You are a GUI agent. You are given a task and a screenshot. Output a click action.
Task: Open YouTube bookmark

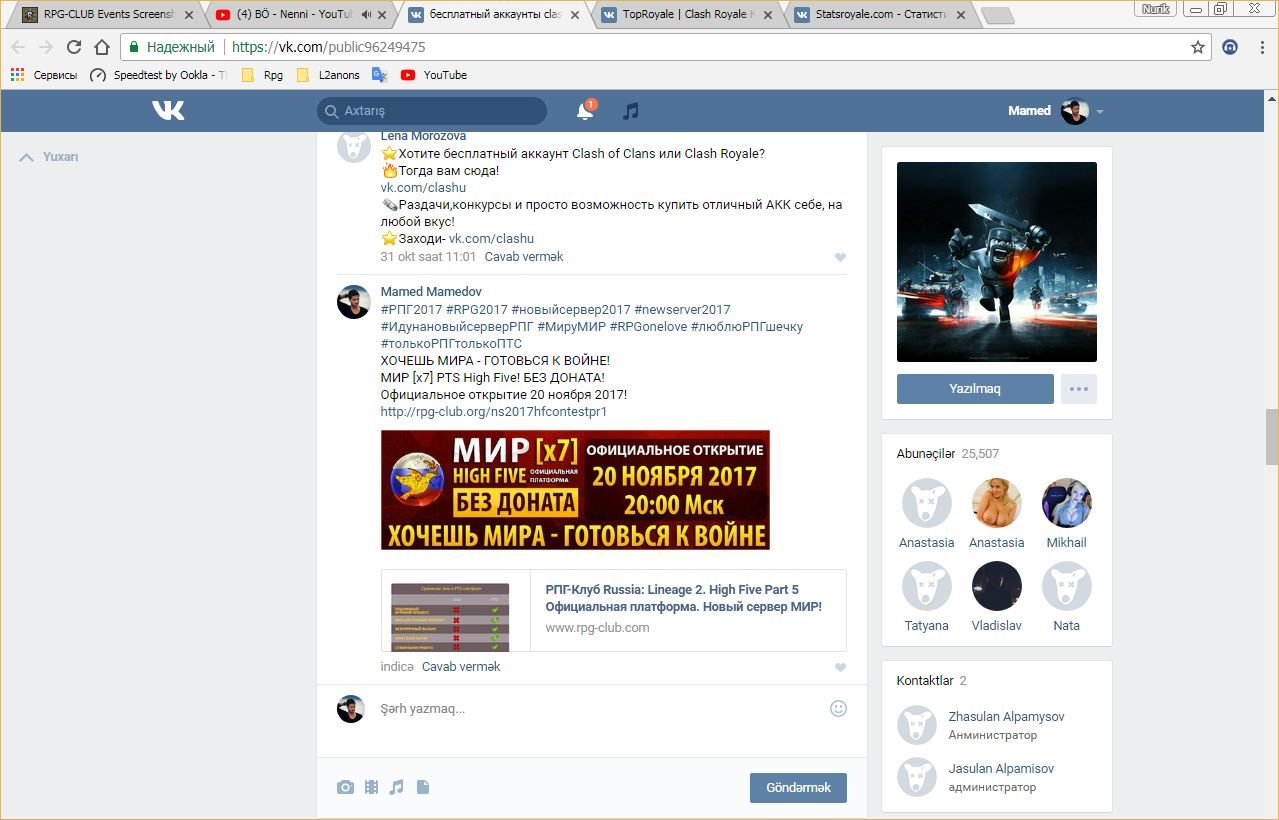(434, 75)
